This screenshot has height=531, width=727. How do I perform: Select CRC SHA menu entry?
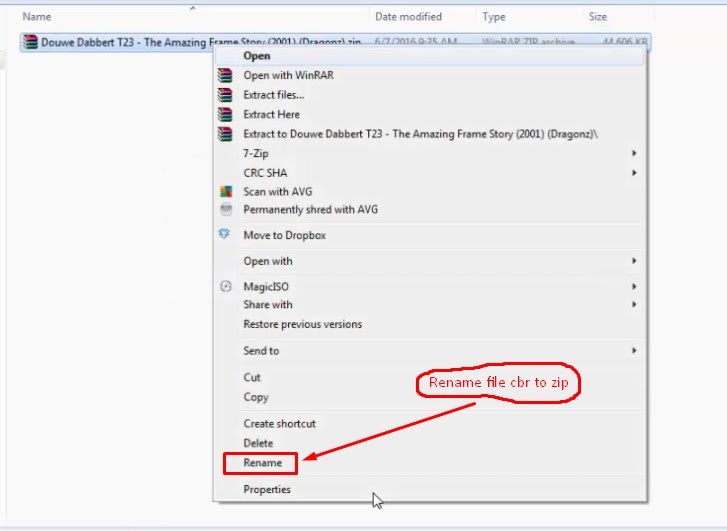pos(430,173)
